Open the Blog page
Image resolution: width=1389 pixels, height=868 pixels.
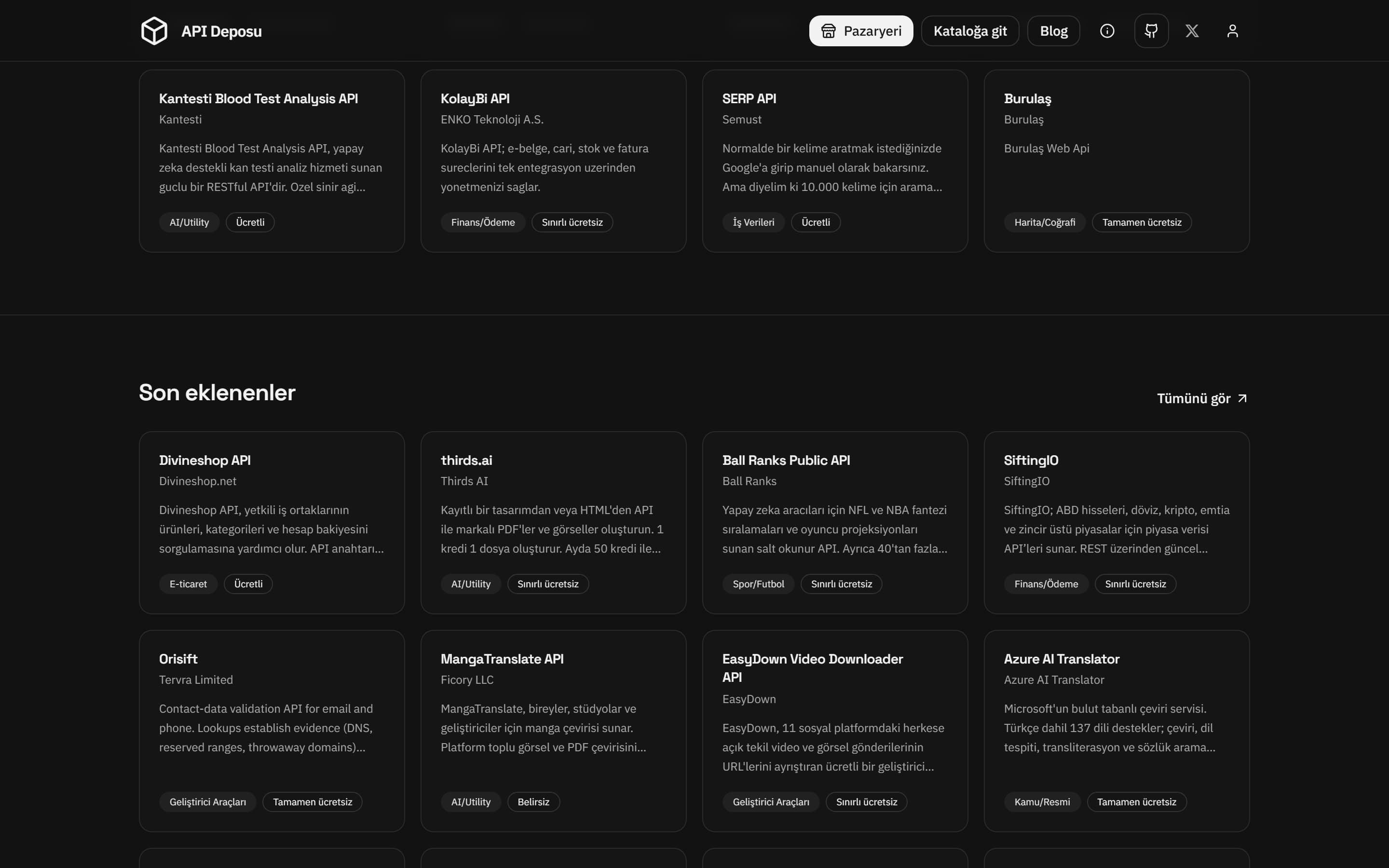(1053, 31)
